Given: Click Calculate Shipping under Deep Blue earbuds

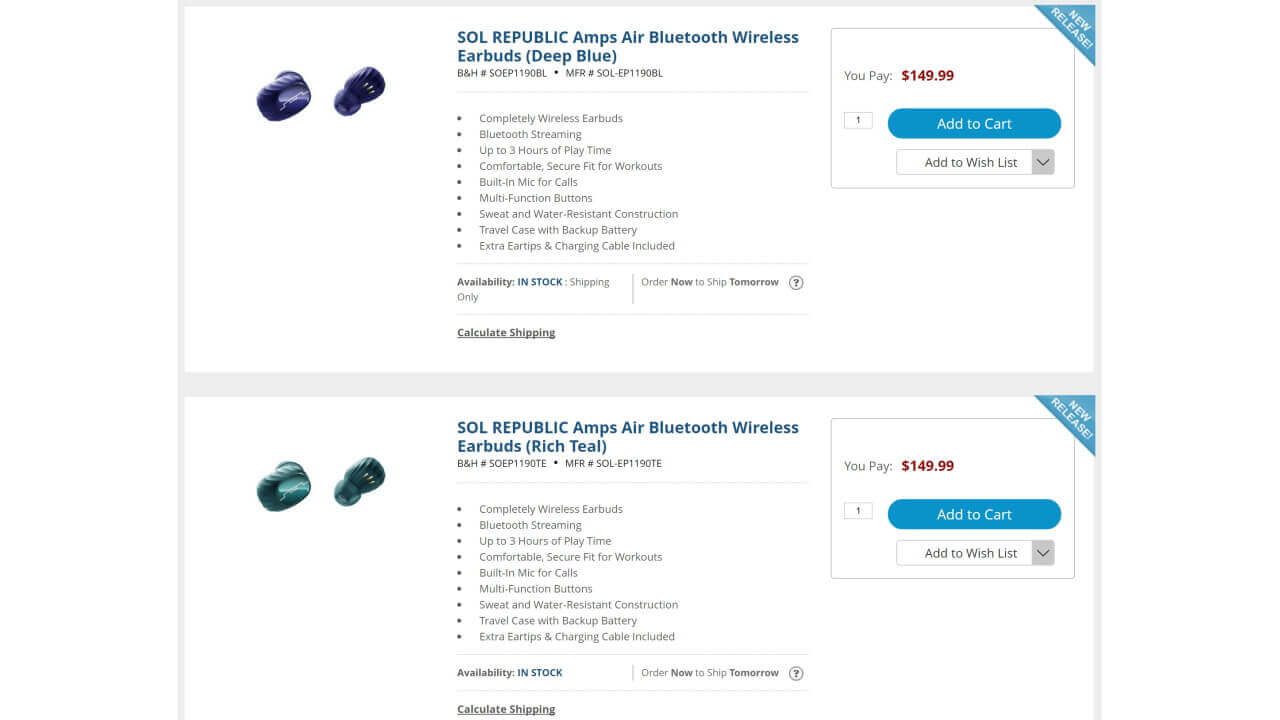Looking at the screenshot, I should coord(506,332).
